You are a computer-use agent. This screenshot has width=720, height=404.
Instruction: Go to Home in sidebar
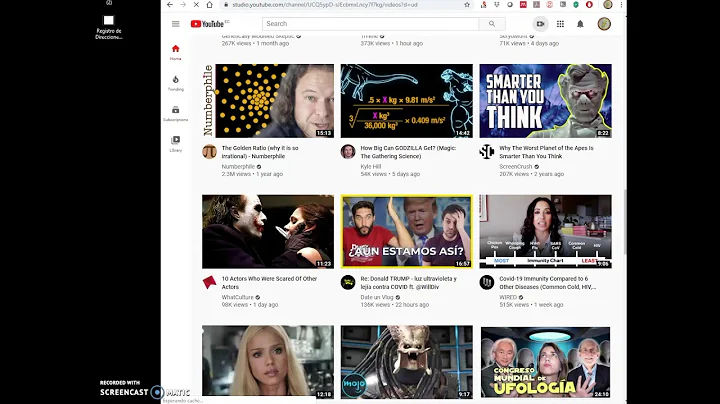175,52
